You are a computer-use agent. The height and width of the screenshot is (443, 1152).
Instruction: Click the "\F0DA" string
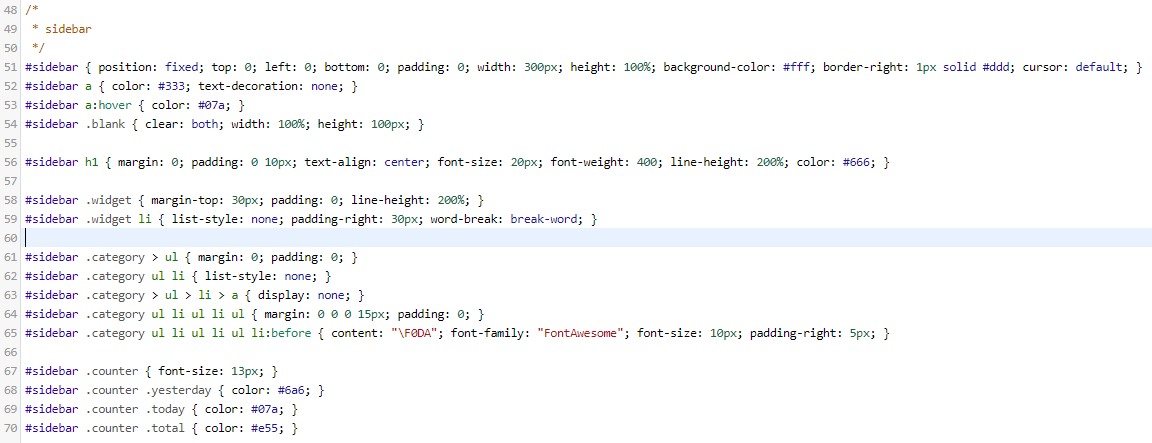[414, 334]
